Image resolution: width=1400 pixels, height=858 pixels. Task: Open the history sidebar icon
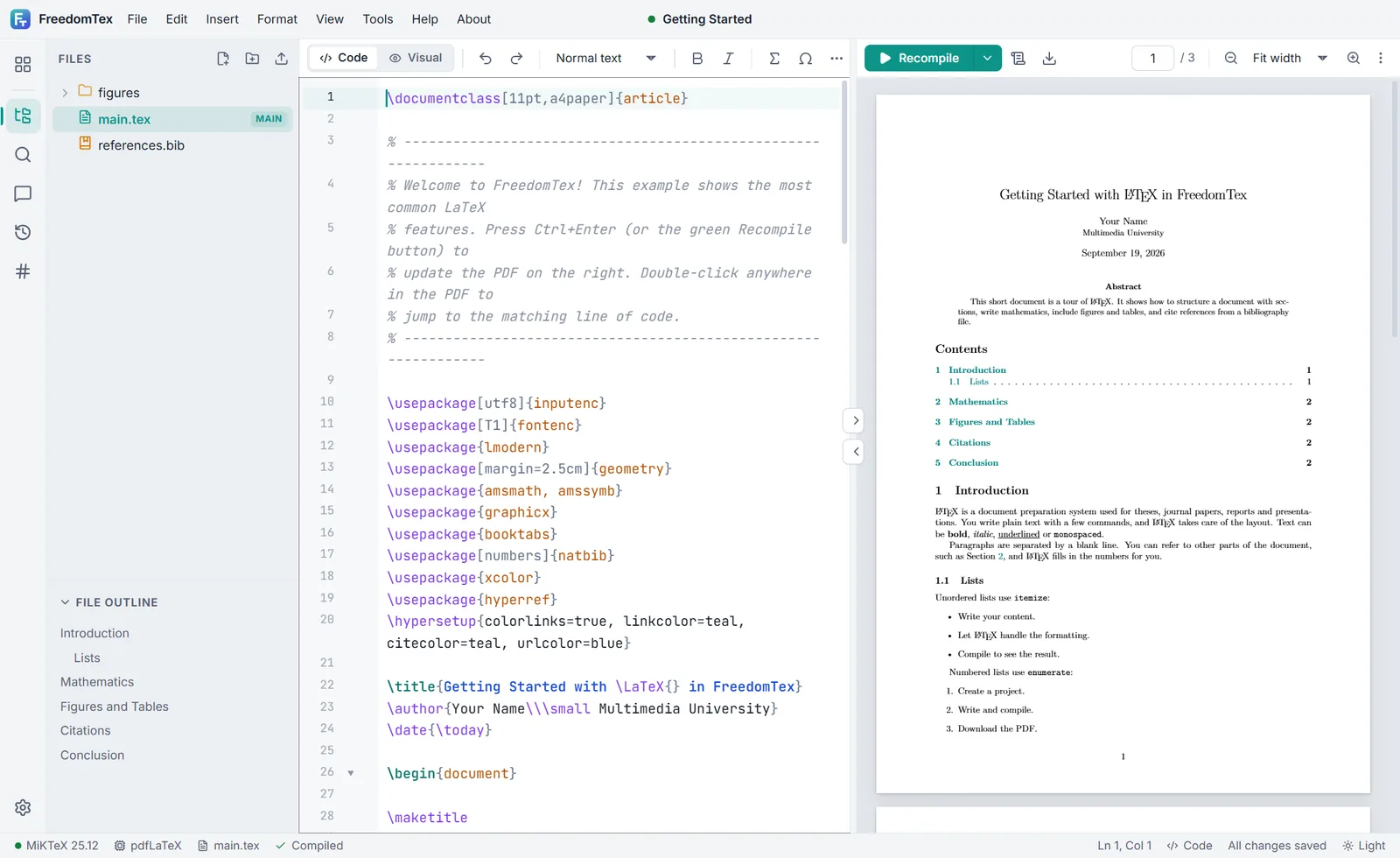pyautogui.click(x=23, y=232)
